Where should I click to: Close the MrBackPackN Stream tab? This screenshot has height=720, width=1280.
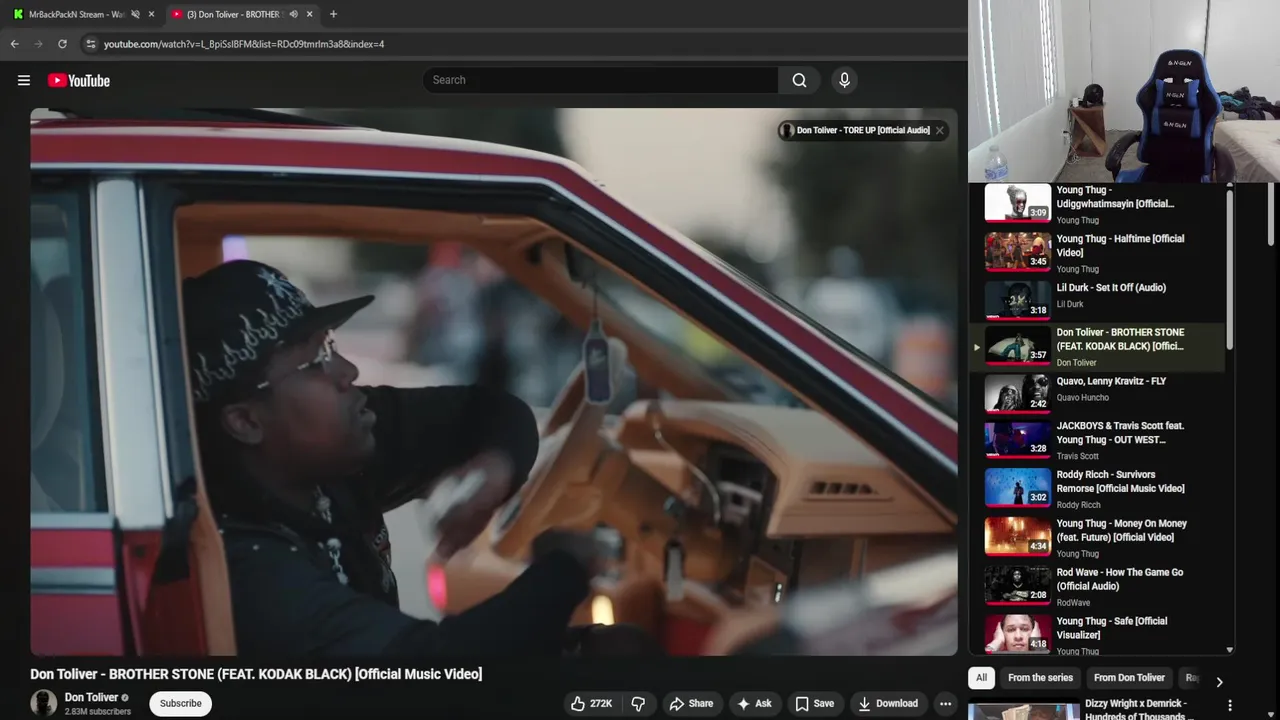(152, 14)
